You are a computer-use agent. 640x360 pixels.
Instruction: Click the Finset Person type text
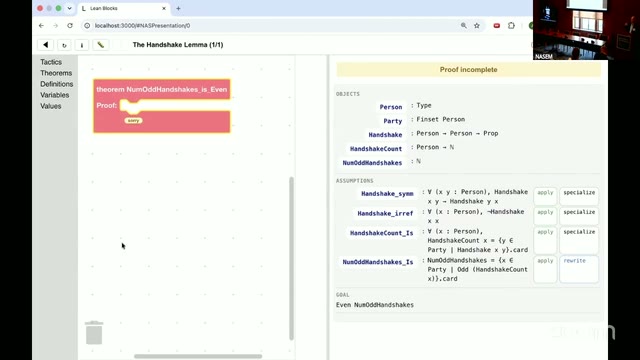point(440,119)
